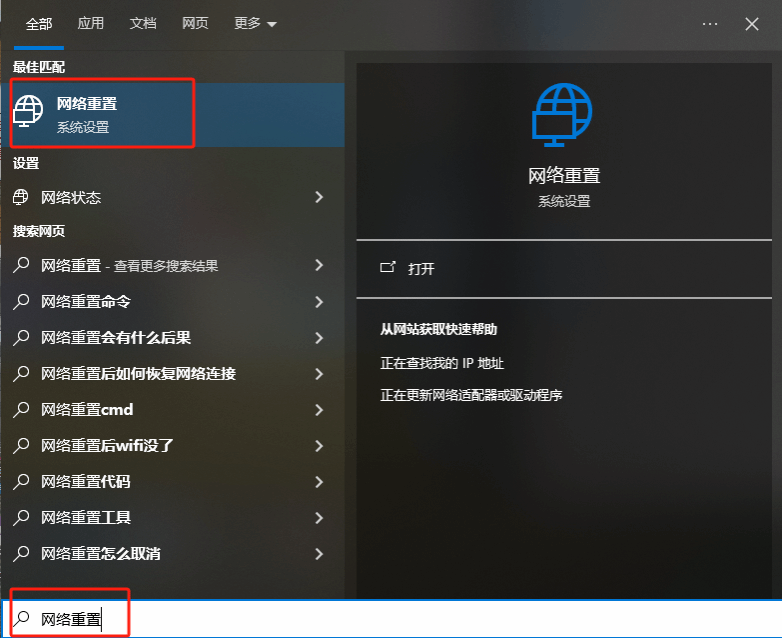This screenshot has height=638, width=782.
Task: Click the open icon beside 打开
Action: click(x=388, y=268)
